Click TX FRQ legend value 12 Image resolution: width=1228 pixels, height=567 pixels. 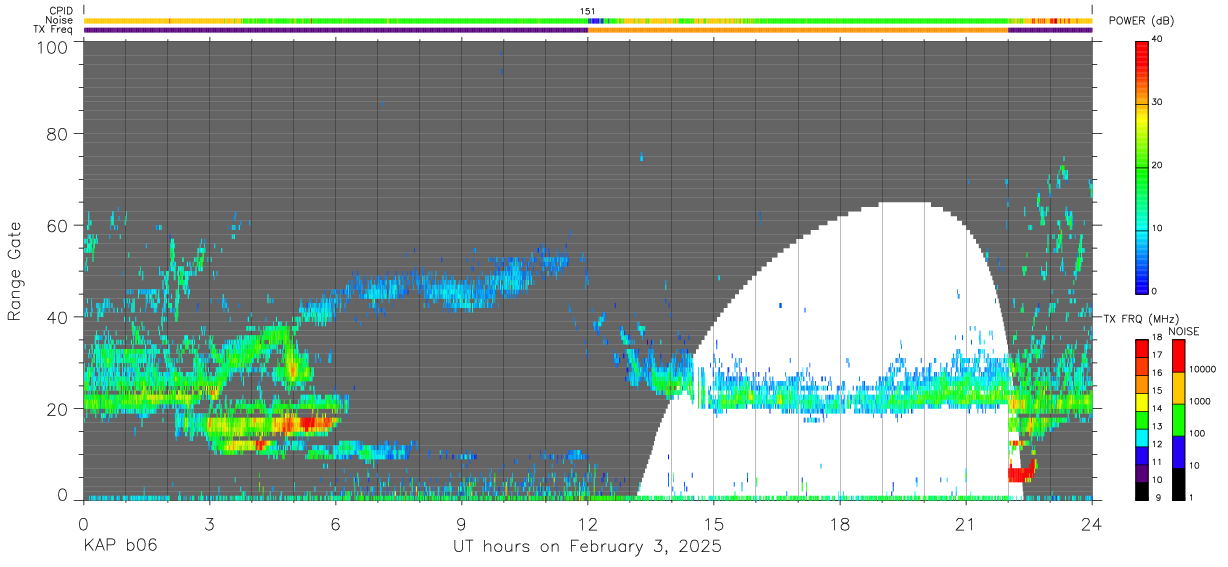pyautogui.click(x=1158, y=445)
